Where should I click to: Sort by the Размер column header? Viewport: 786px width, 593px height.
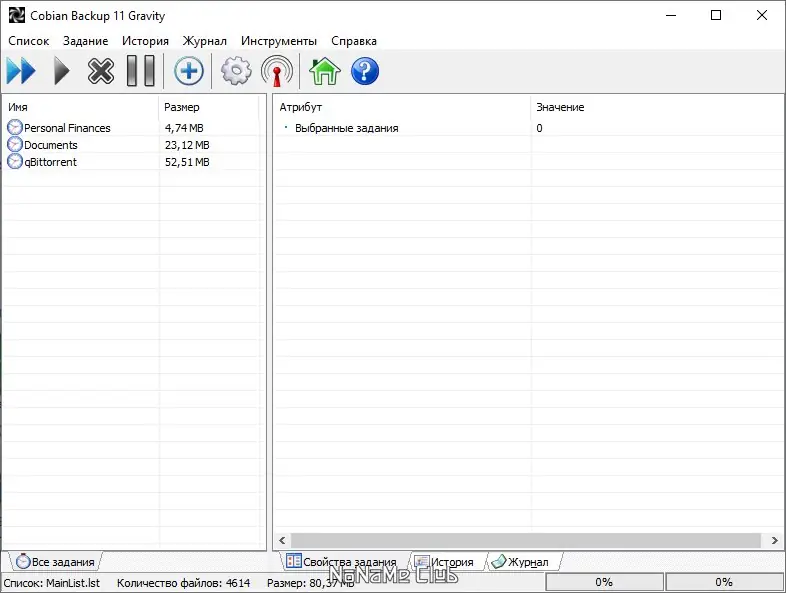tap(209, 107)
